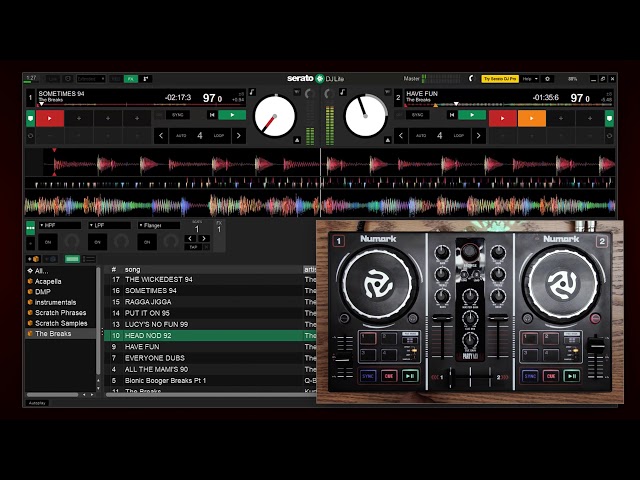Click the deck 1 keylock music note icon

pos(252,92)
